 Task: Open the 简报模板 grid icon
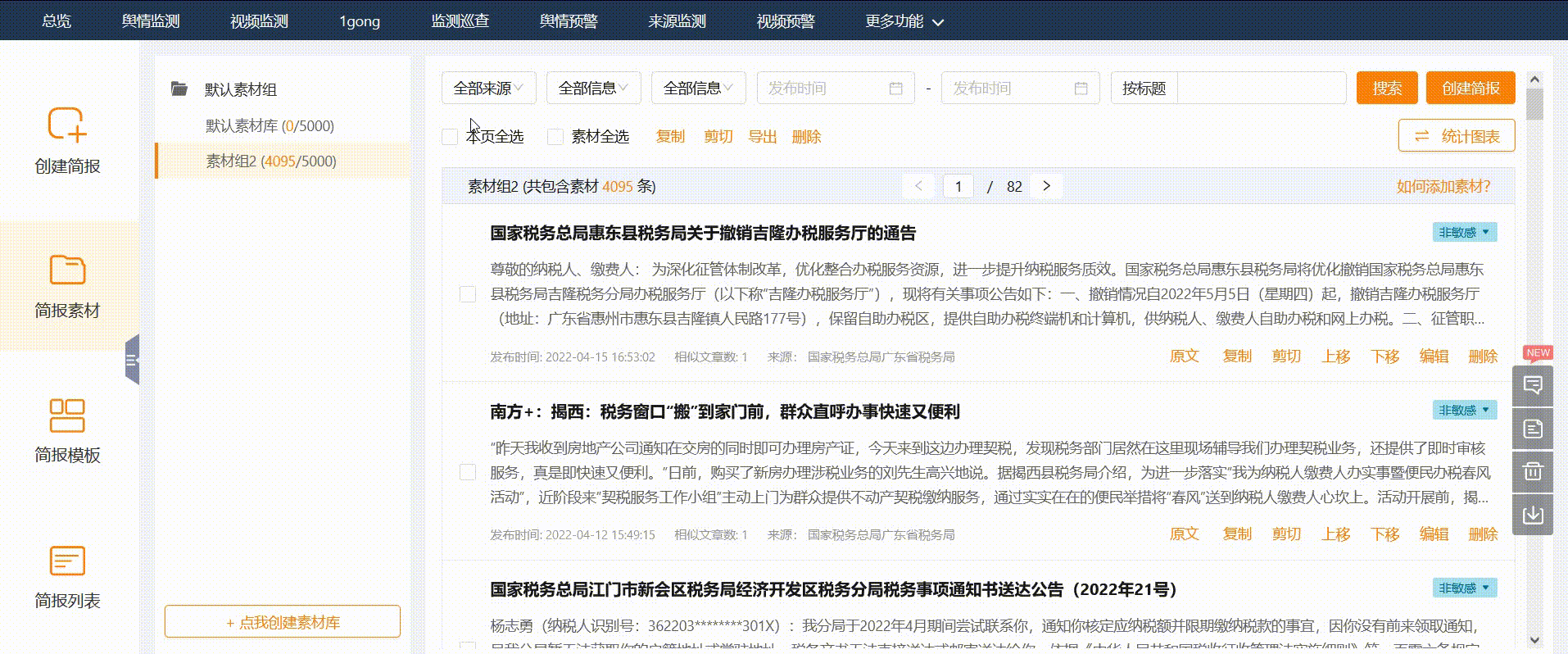(67, 416)
